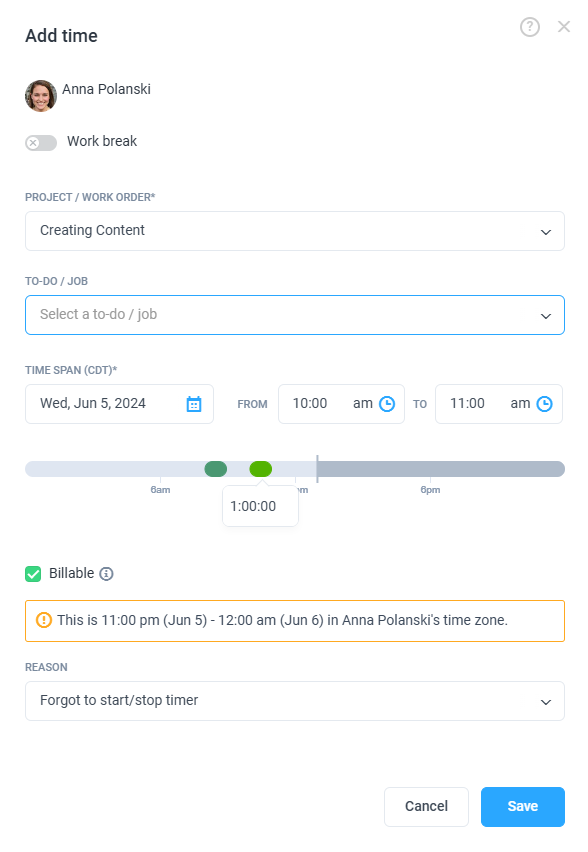Click the FROM 10:00 time field
Image resolution: width=588 pixels, height=852 pixels.
coord(341,404)
